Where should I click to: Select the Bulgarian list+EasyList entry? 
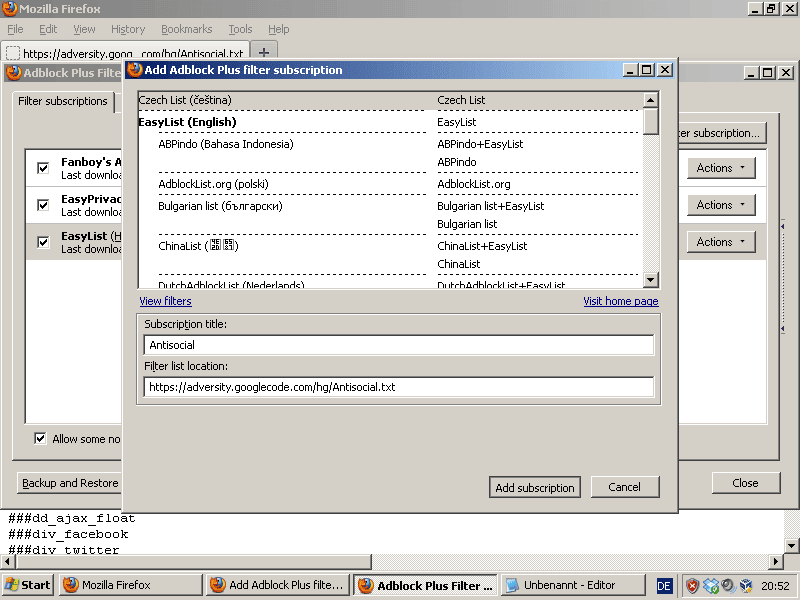(x=490, y=206)
